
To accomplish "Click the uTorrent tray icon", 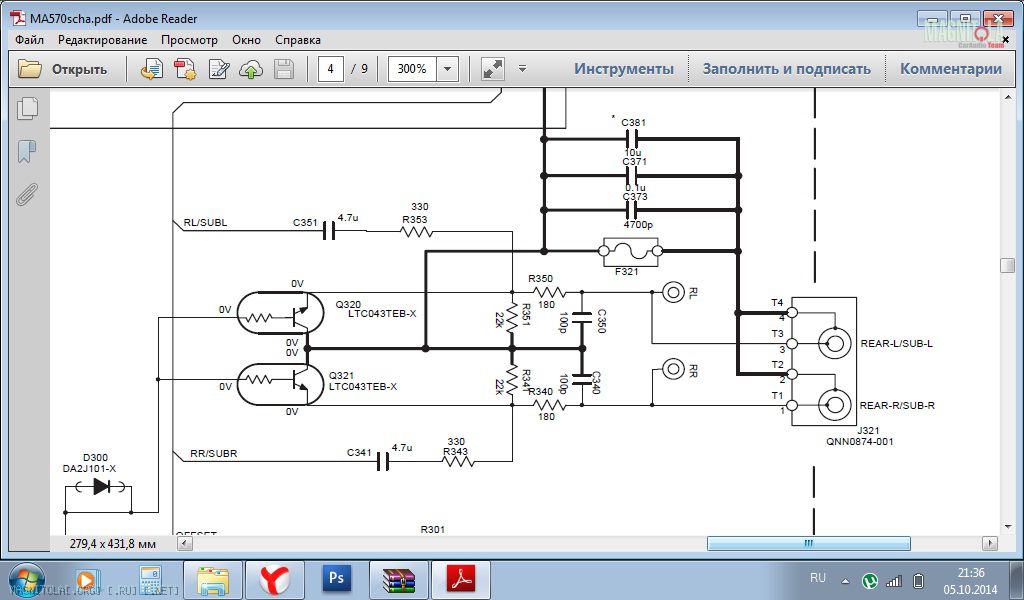I will tap(869, 580).
